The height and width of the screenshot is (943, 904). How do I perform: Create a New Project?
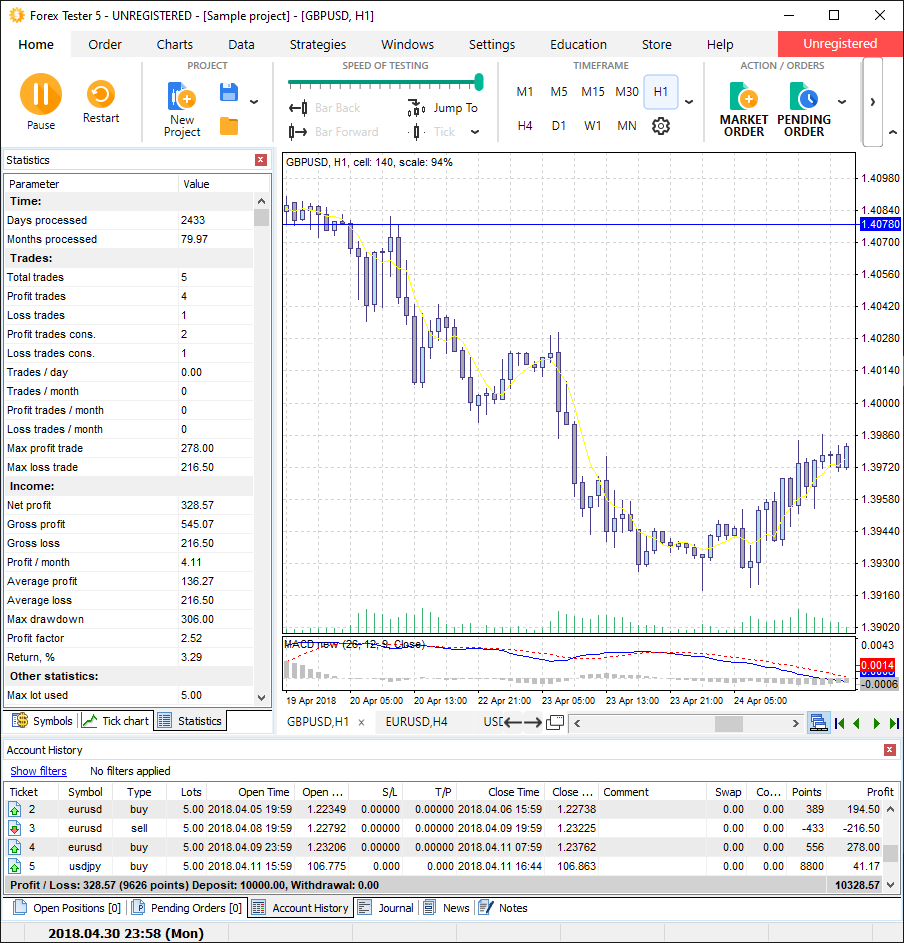point(182,109)
